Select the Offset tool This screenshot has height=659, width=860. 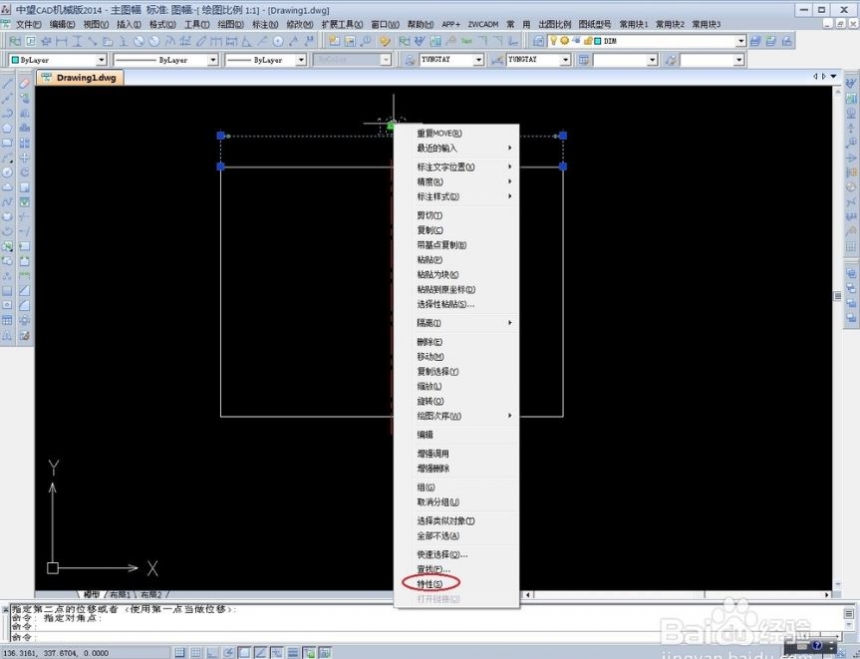tap(24, 128)
